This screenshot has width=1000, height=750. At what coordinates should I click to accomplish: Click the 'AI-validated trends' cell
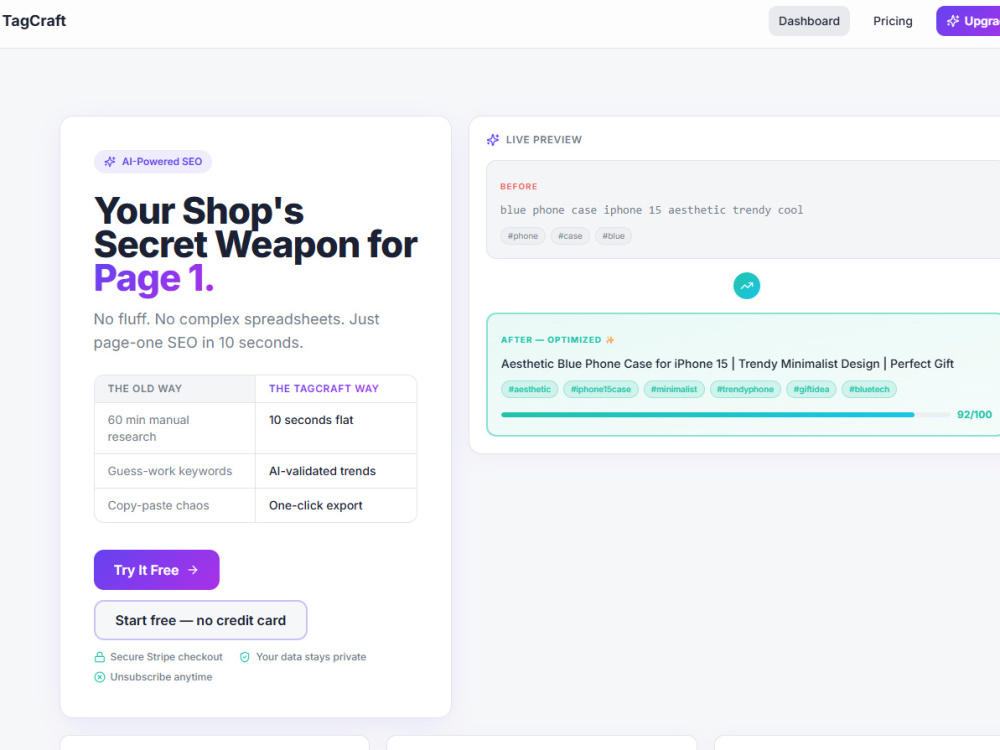336,471
